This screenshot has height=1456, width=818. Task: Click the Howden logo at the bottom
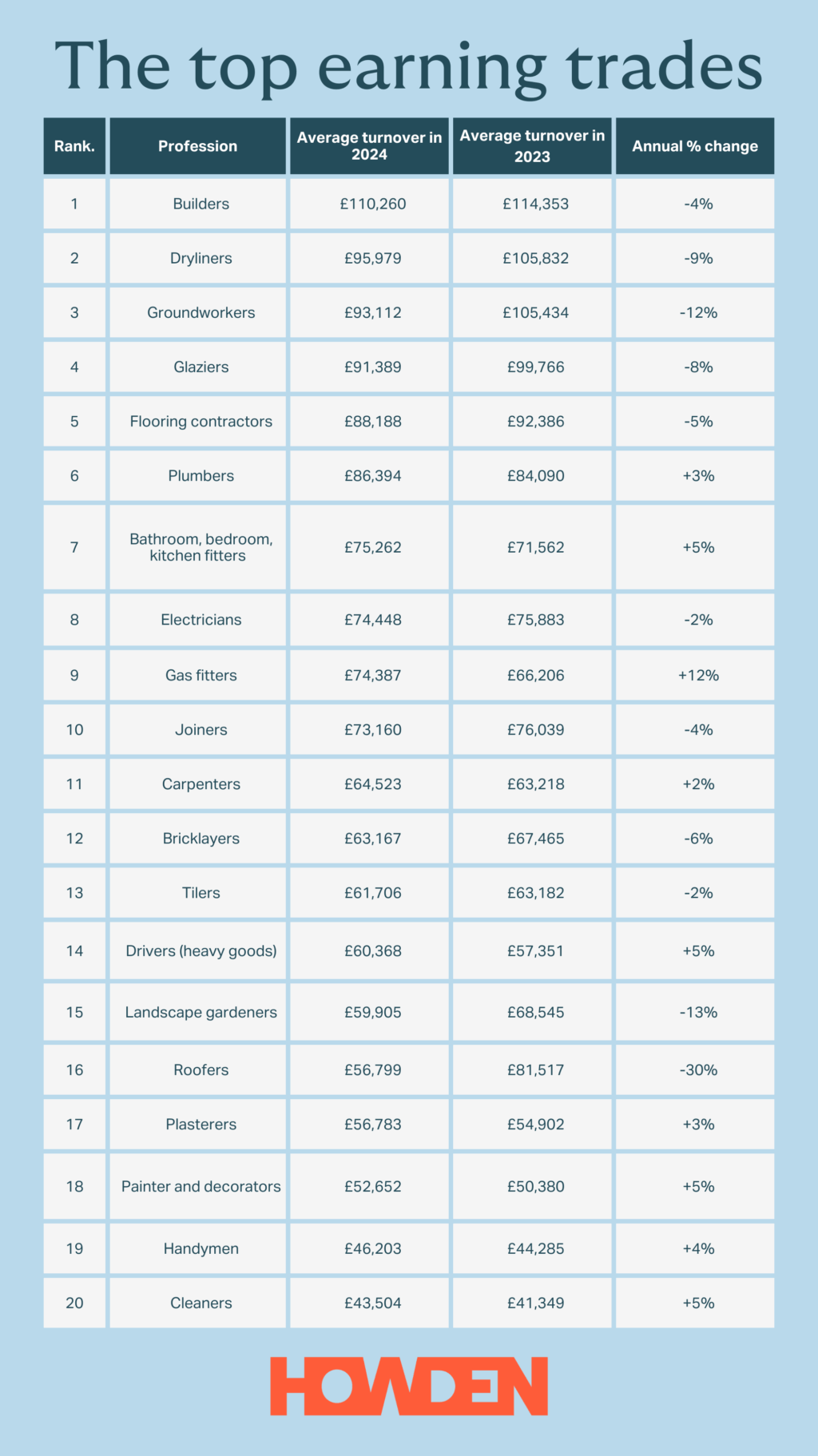tap(409, 1386)
